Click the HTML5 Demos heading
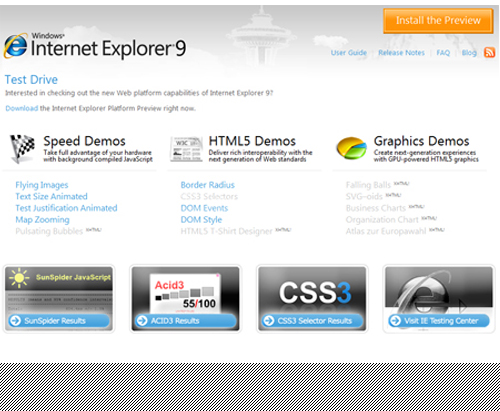The image size is (500, 411). (252, 141)
